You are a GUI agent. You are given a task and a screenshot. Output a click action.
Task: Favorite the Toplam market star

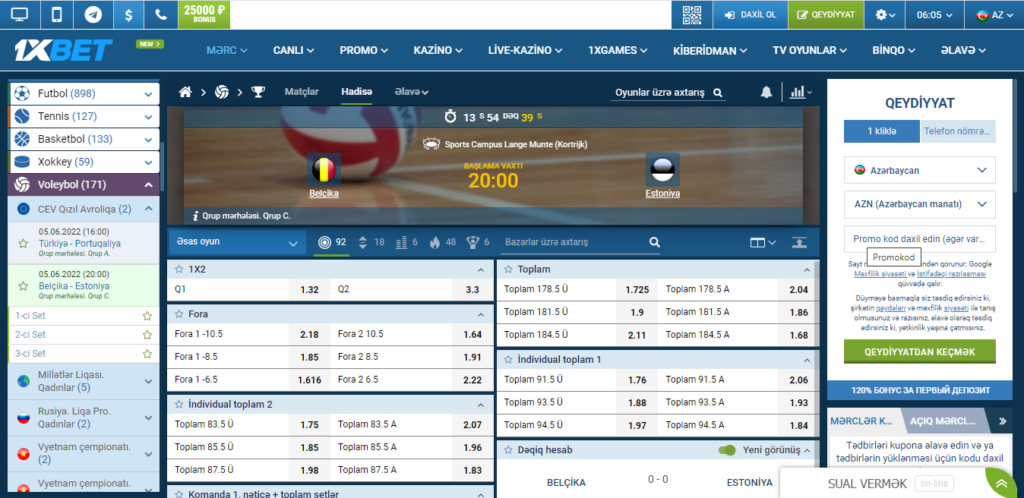pos(508,269)
